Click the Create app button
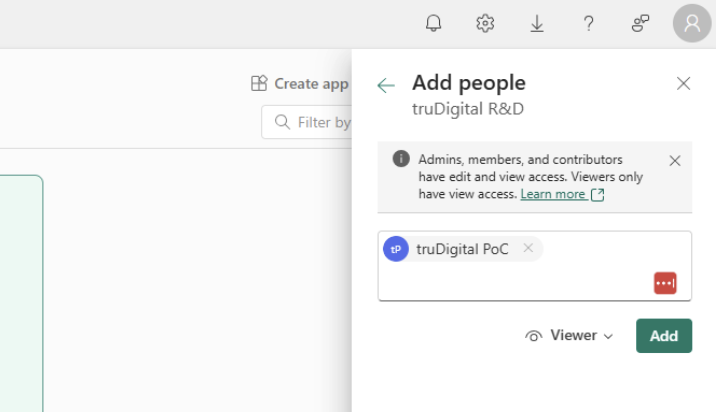The height and width of the screenshot is (412, 720). coord(300,84)
